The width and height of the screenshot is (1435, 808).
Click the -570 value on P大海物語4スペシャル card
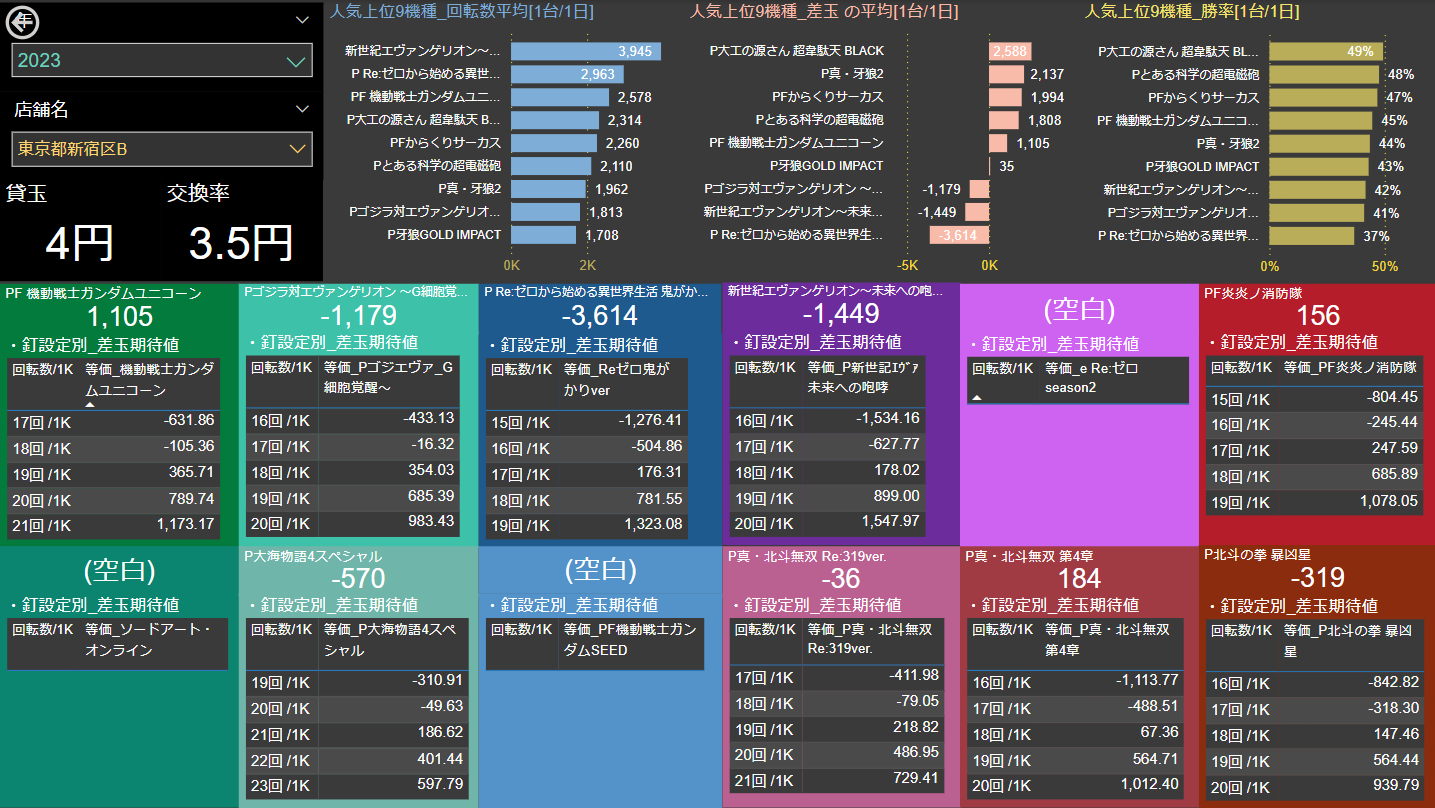[357, 578]
